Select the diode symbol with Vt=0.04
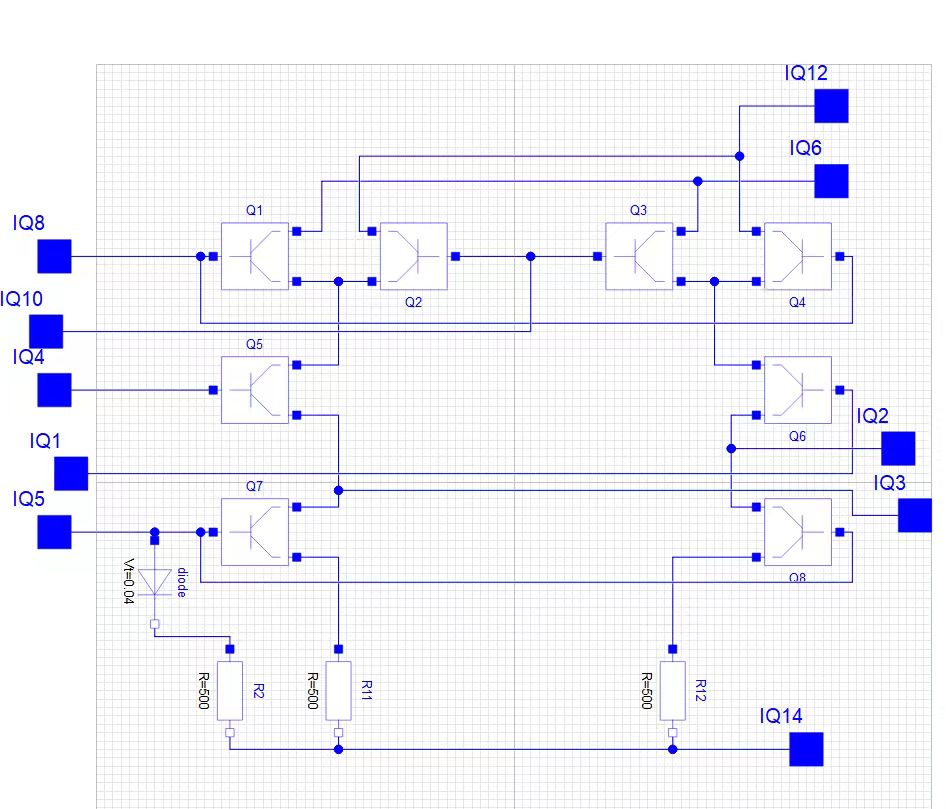The image size is (952, 809). 155,582
